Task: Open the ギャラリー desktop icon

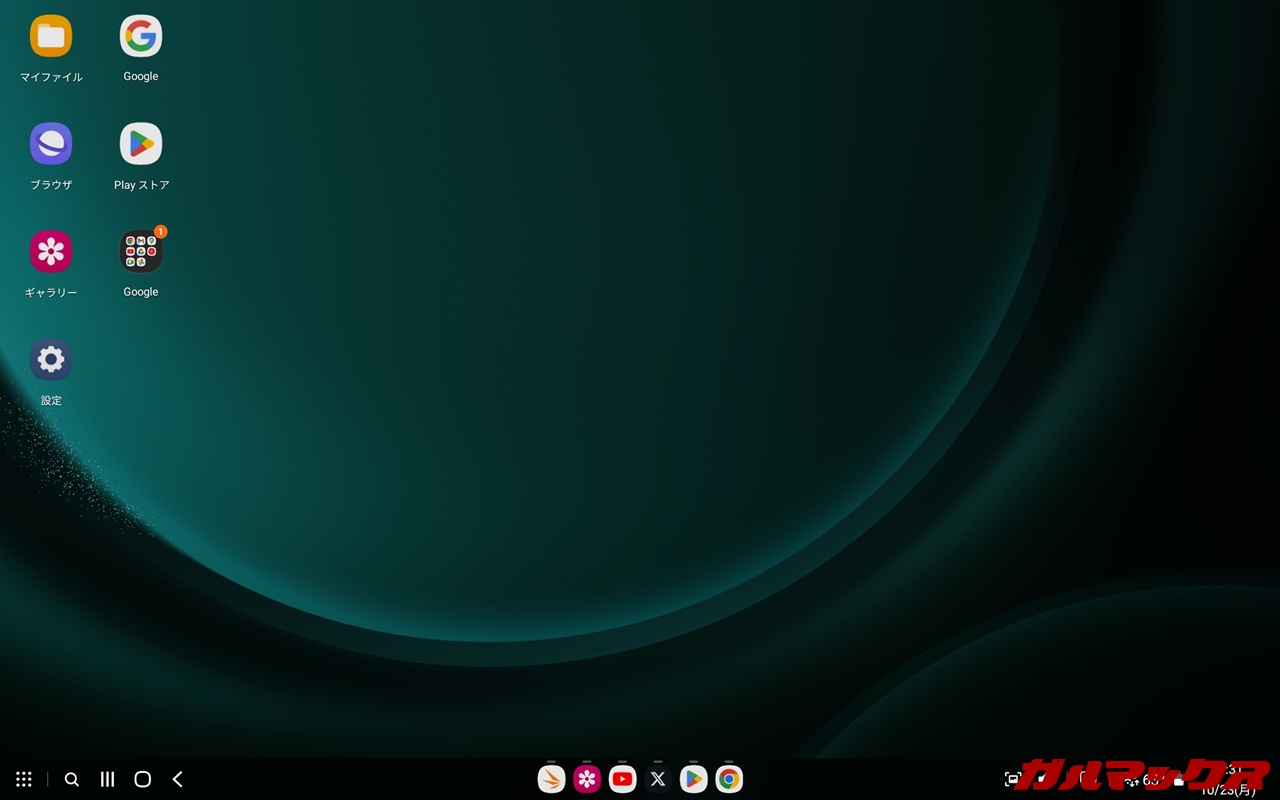Action: [x=51, y=252]
